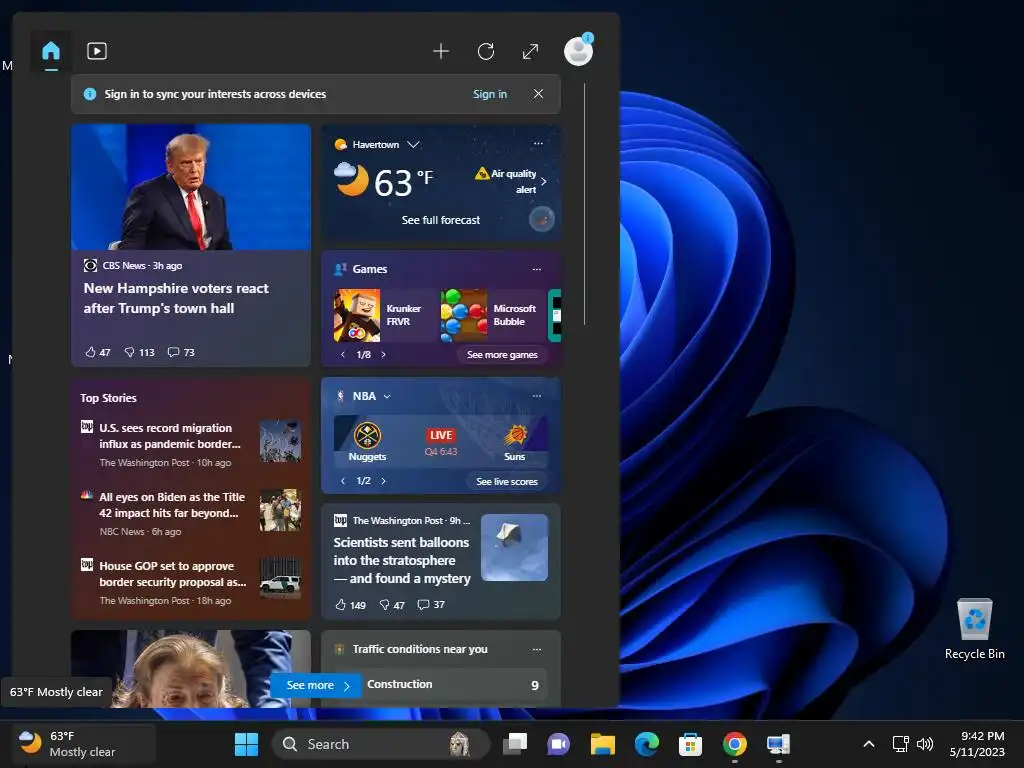Image resolution: width=1024 pixels, height=768 pixels.
Task: Expand widgets panel to full view
Action: (x=530, y=51)
